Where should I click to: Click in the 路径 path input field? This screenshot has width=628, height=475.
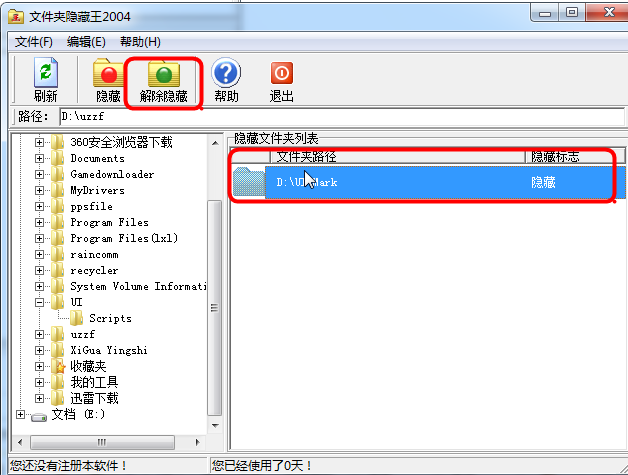[342, 117]
